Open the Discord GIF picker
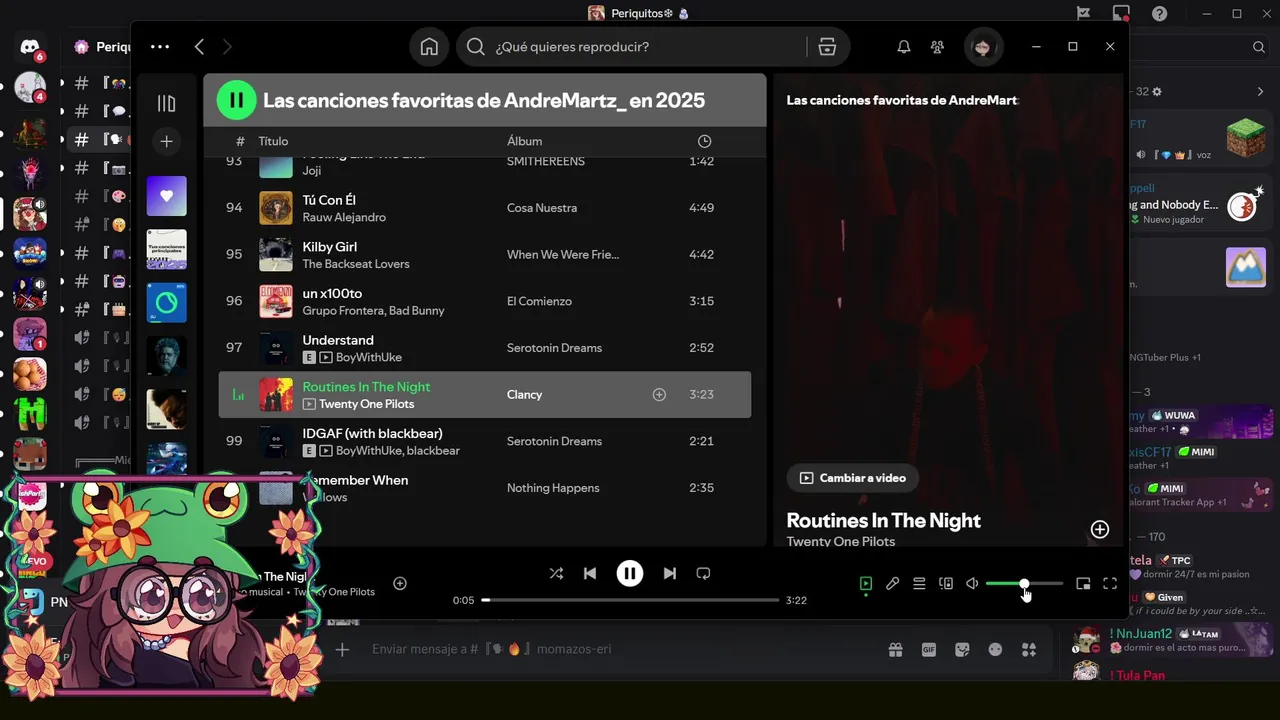This screenshot has height=720, width=1280. (x=929, y=649)
